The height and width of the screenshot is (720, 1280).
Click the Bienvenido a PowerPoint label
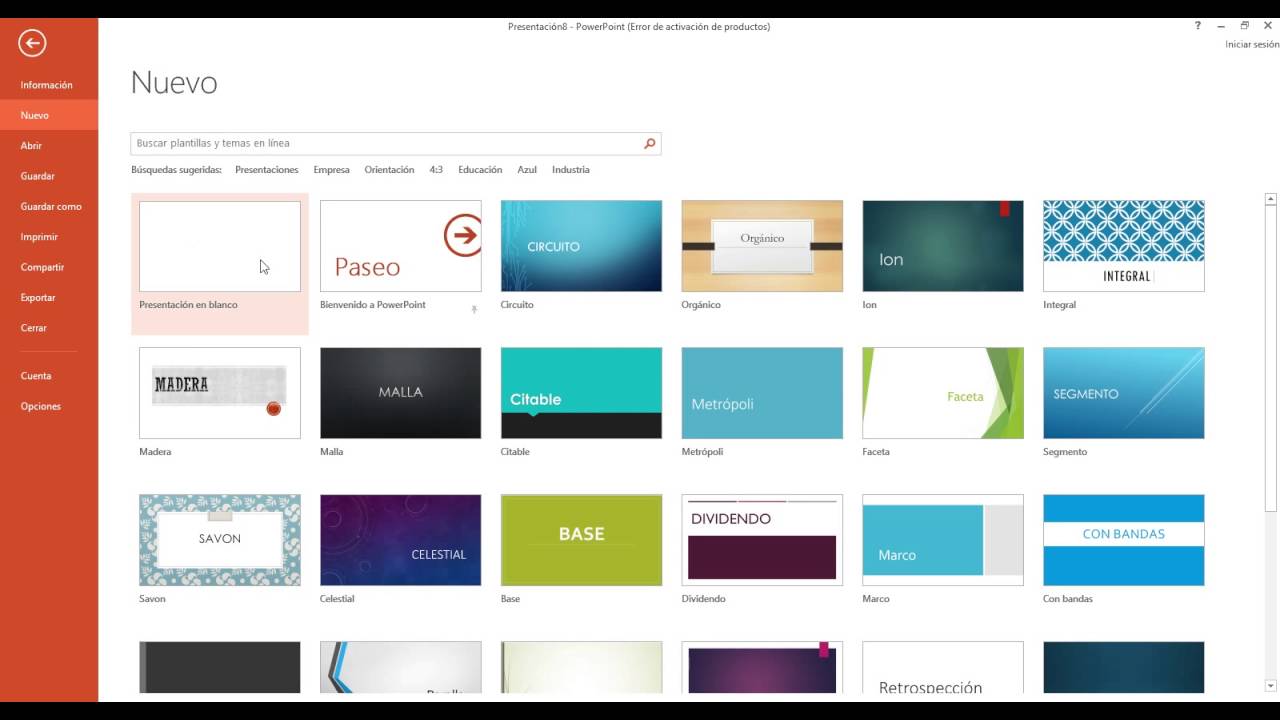[373, 305]
